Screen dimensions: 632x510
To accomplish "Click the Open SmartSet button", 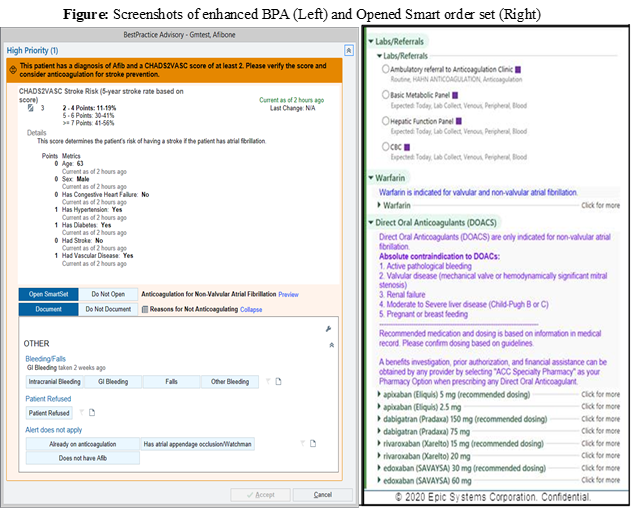I will (49, 295).
